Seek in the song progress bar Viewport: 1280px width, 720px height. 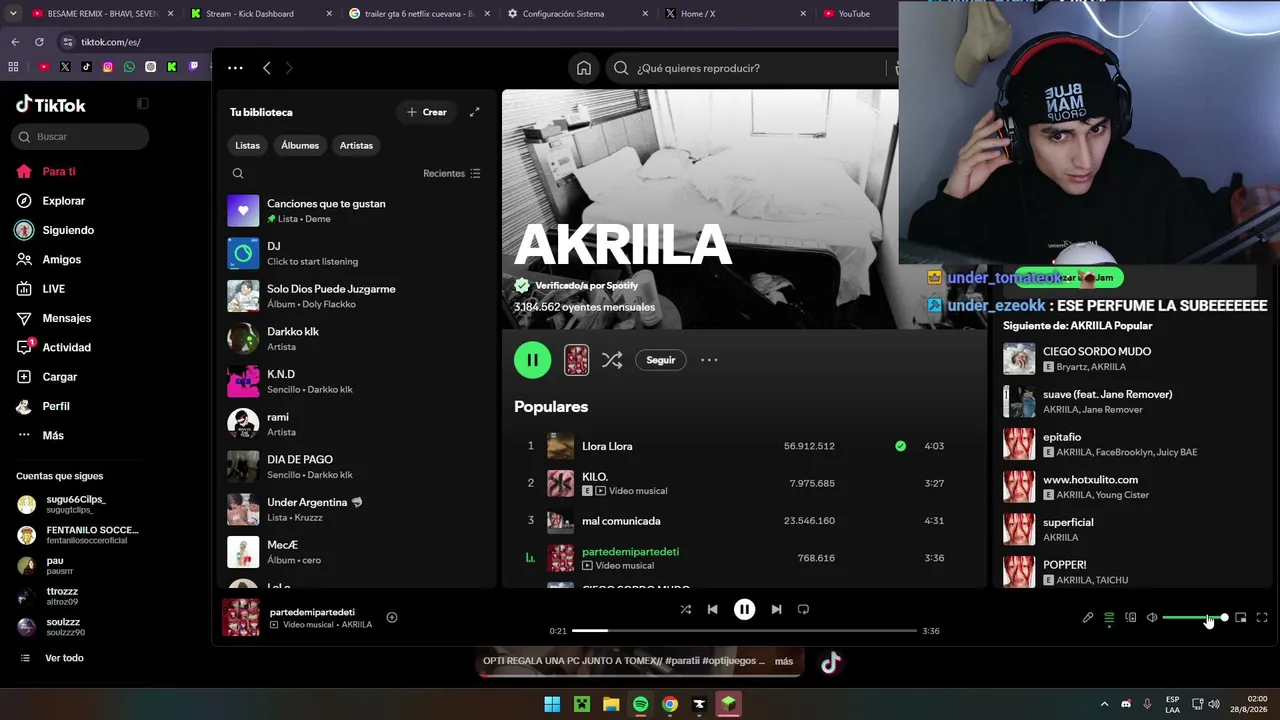[744, 631]
